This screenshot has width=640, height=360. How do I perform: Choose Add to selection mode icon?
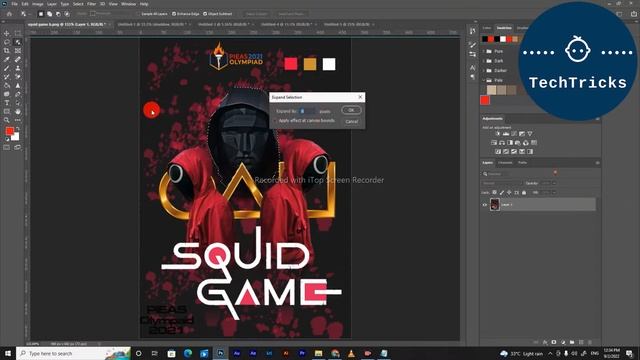click(49, 14)
